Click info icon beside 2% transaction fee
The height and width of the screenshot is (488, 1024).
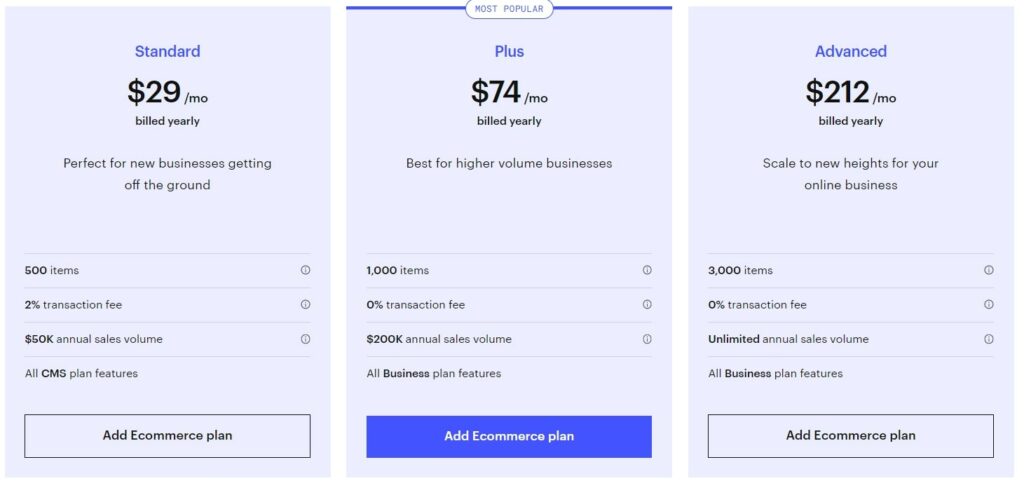pos(305,304)
